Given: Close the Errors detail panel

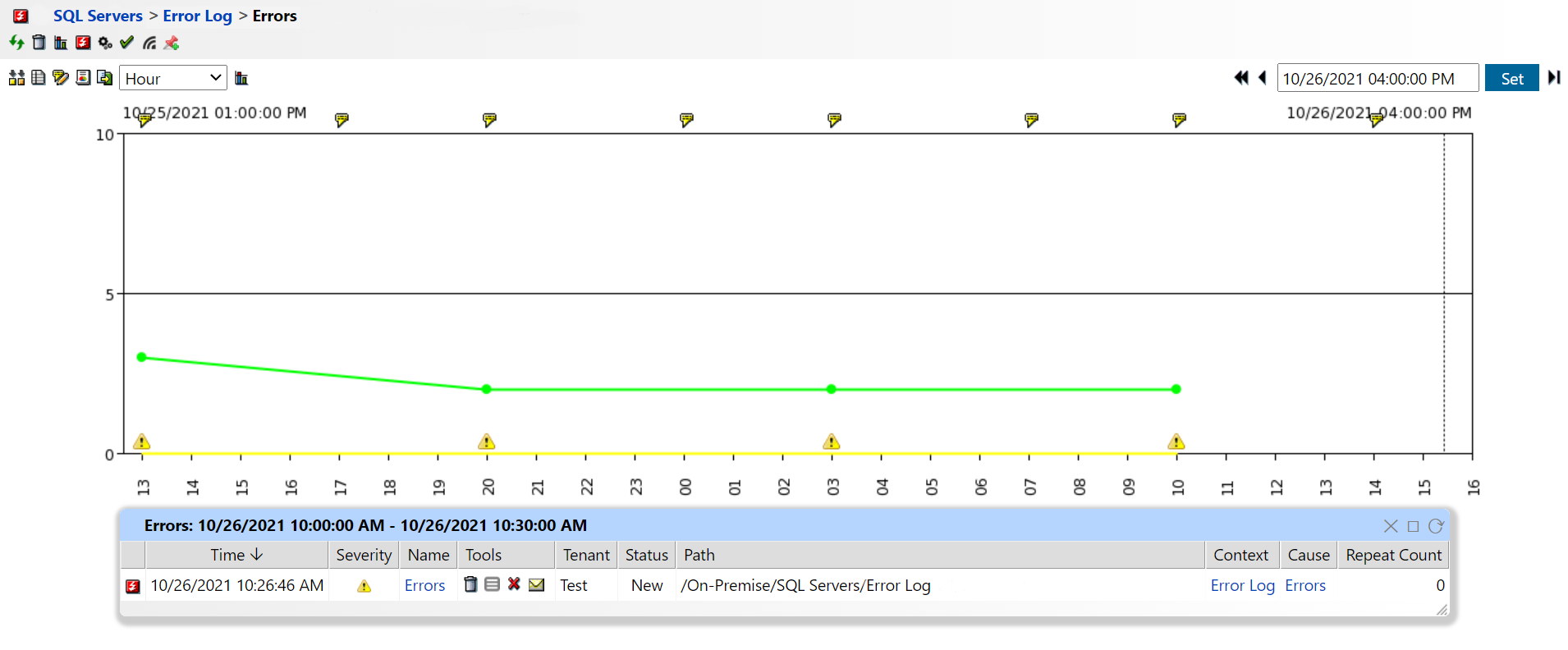Looking at the screenshot, I should tap(1391, 526).
